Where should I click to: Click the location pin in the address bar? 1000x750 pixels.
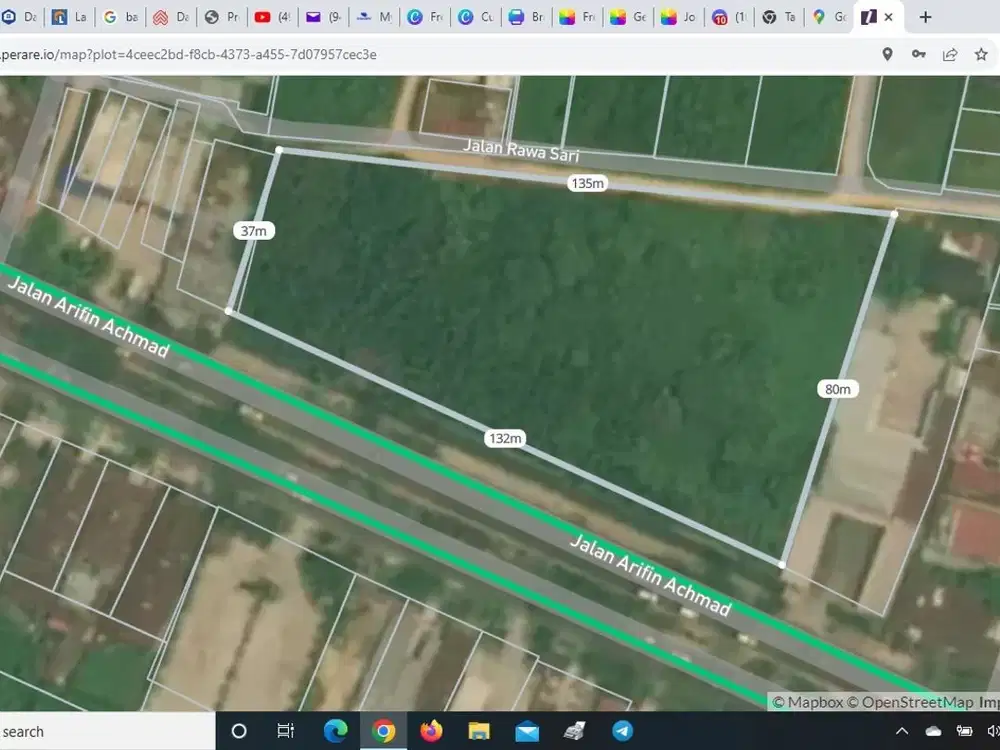[x=887, y=55]
